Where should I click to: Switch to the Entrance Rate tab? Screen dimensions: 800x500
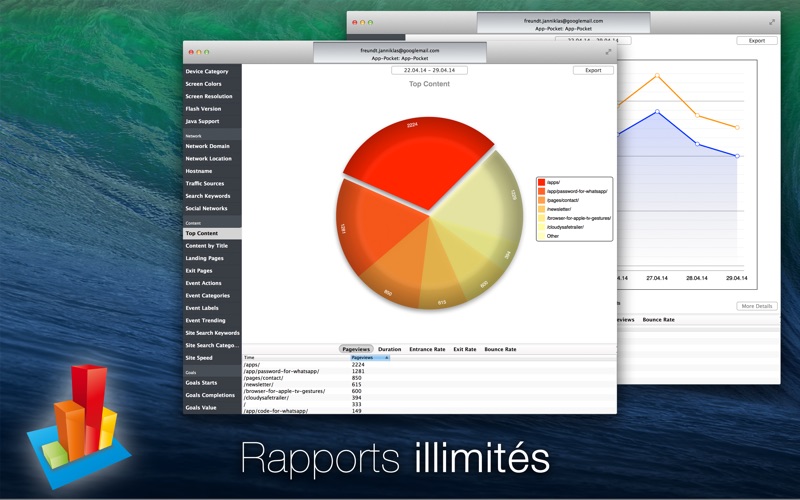427,349
